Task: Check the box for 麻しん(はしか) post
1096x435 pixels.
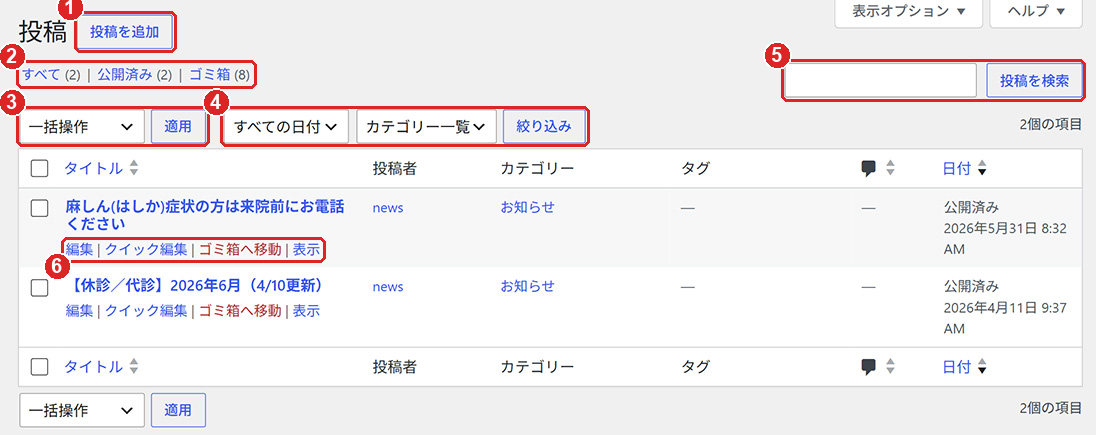Action: pos(40,208)
